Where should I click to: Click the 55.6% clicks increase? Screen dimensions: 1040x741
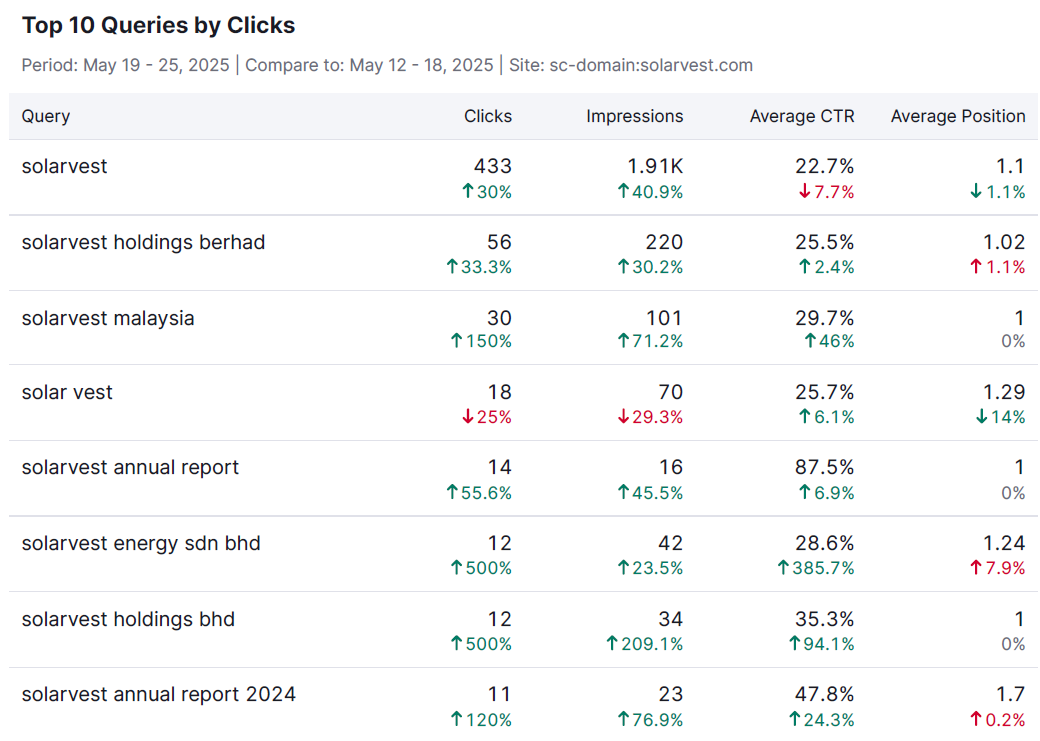(x=479, y=493)
